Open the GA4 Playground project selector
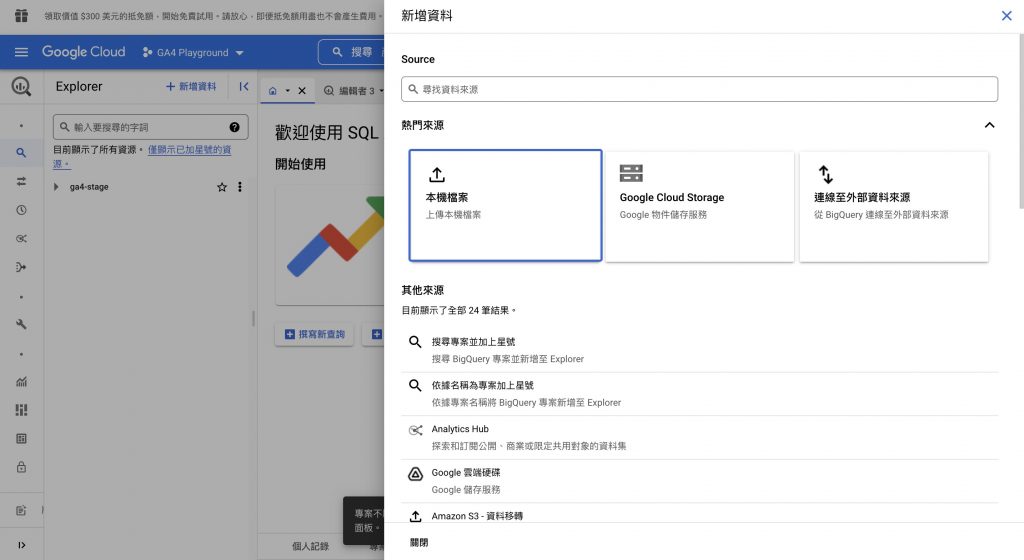The width and height of the screenshot is (1024, 560). click(x=193, y=52)
